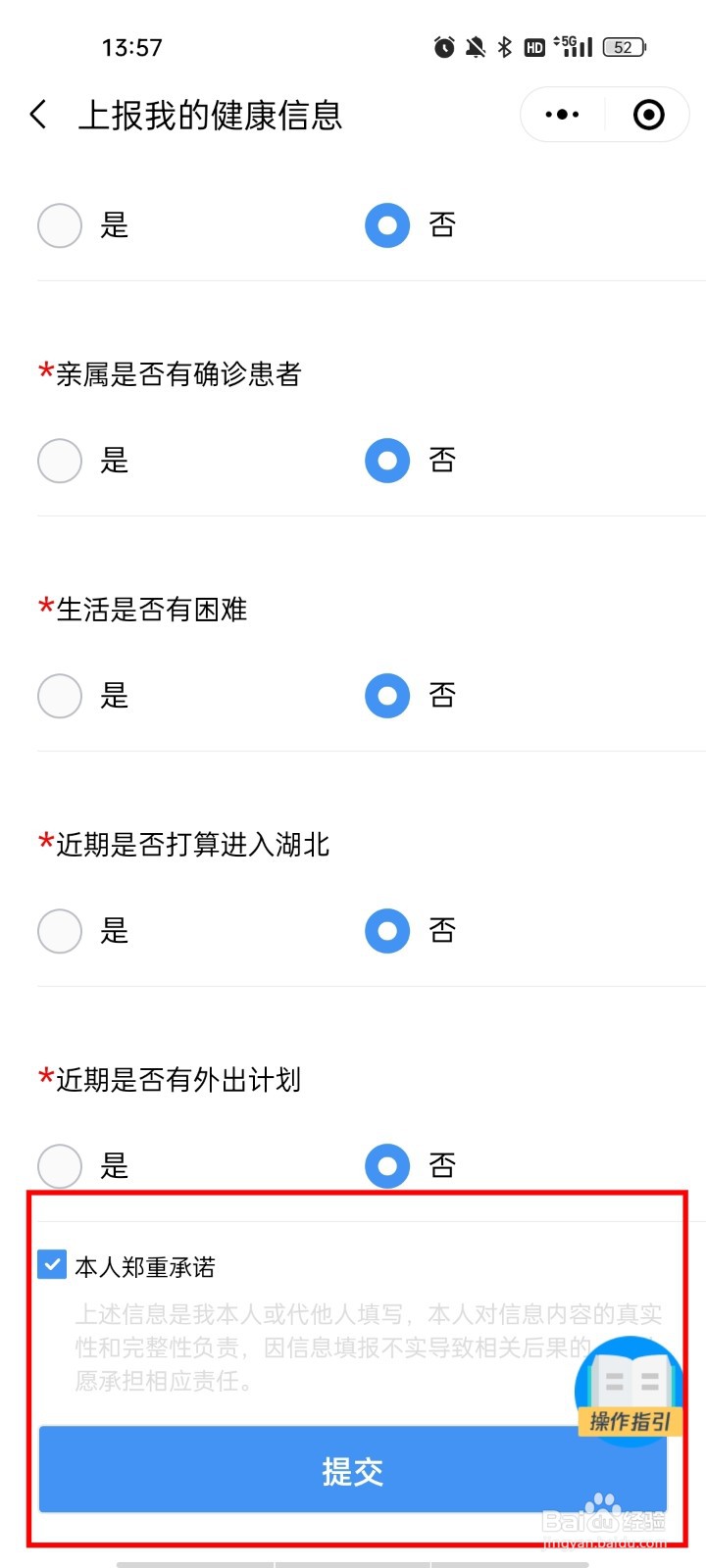
Task: Select 是 for 生活是否有困难
Action: (x=60, y=696)
